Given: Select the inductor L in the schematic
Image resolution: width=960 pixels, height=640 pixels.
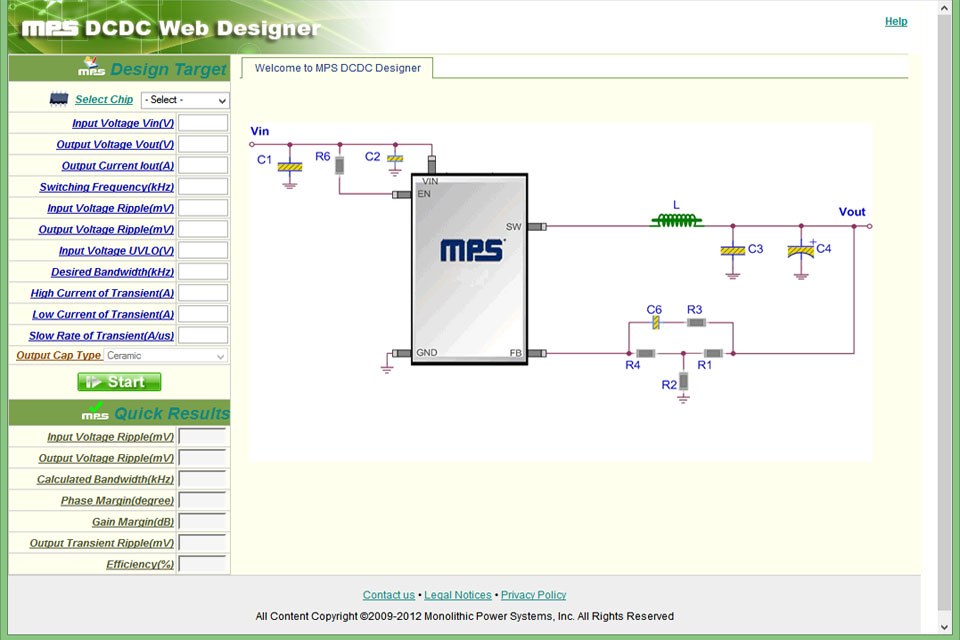Looking at the screenshot, I should click(678, 220).
